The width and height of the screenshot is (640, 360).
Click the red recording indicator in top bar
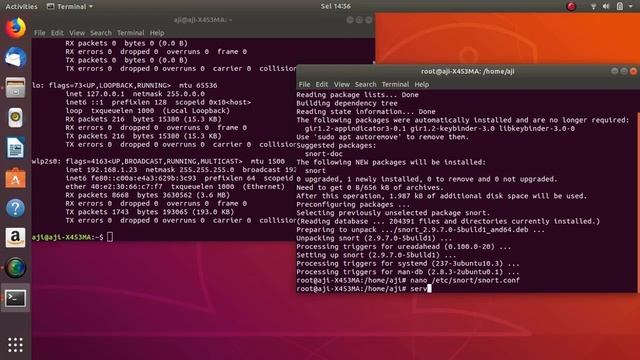[571, 6]
